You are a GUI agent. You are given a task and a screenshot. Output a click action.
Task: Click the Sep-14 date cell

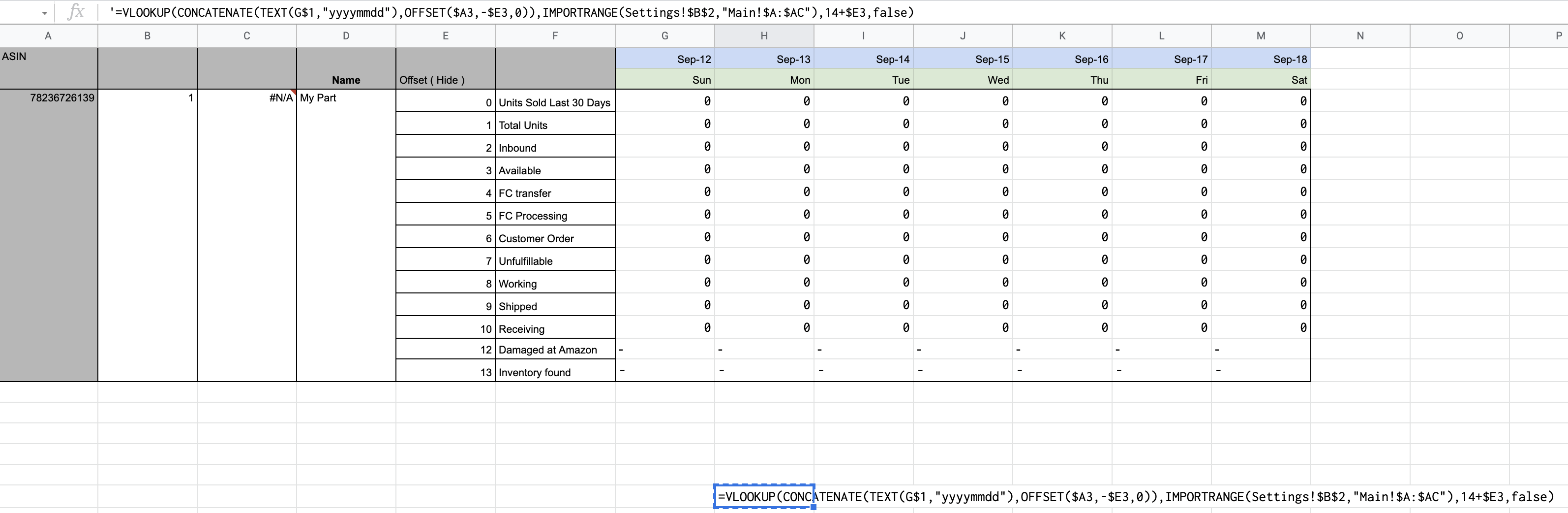(863, 59)
